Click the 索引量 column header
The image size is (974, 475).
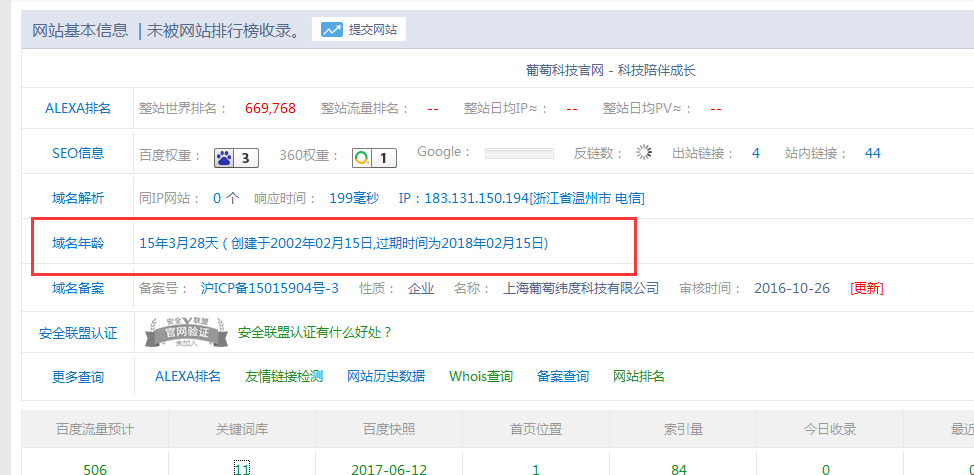click(683, 428)
